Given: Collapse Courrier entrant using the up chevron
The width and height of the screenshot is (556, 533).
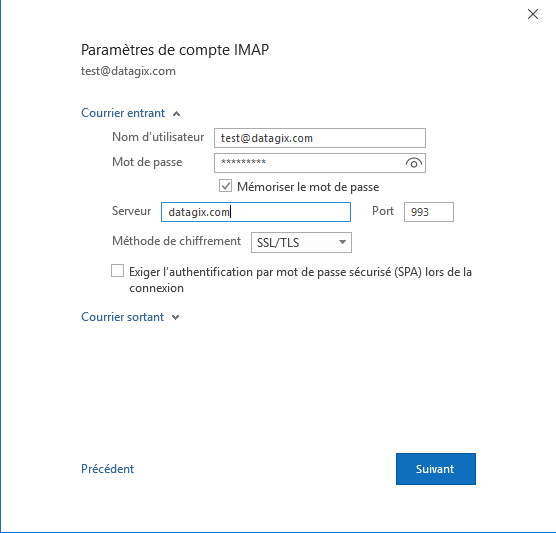Looking at the screenshot, I should pos(176,113).
